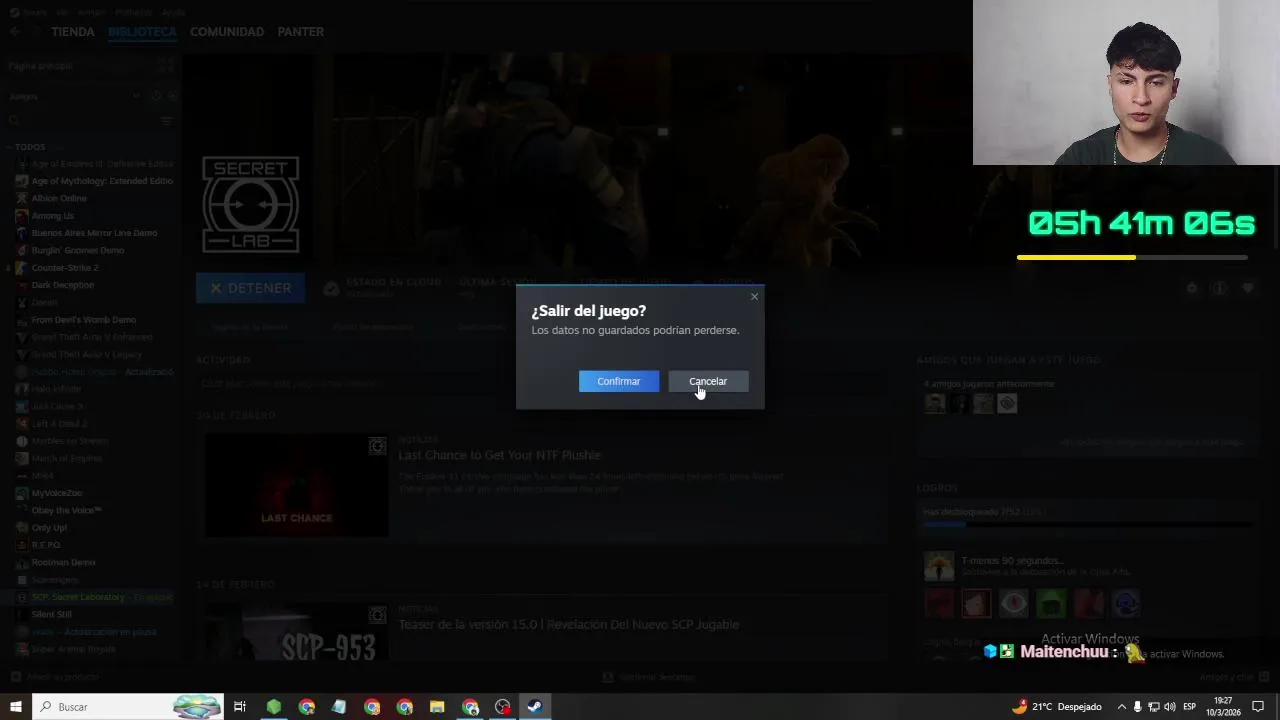Screen dimensions: 1280x720
Task: Select Buenos Aires Mirror Line Demo
Action: pos(94,233)
